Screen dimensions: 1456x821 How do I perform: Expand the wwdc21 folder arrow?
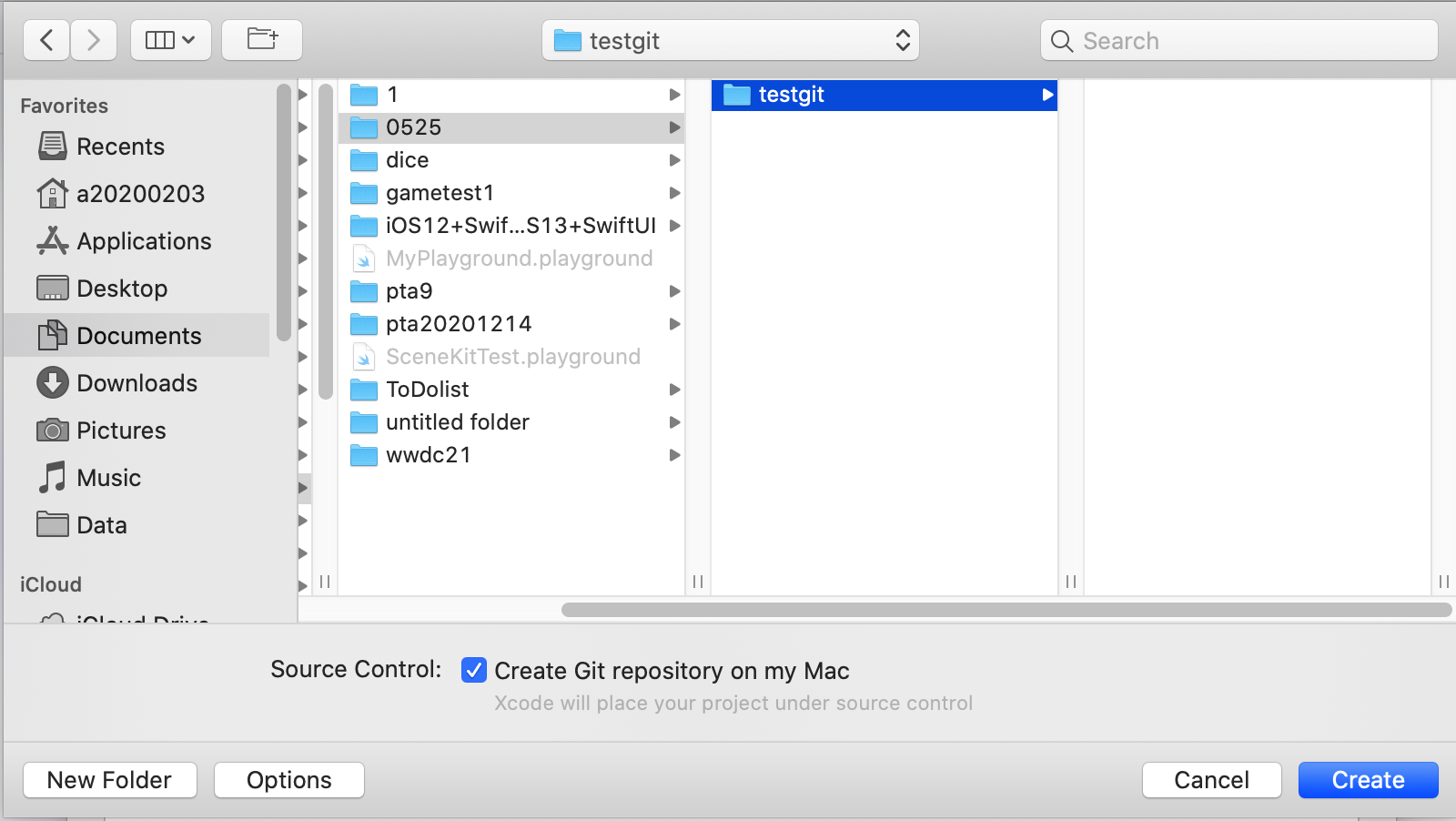coord(674,455)
